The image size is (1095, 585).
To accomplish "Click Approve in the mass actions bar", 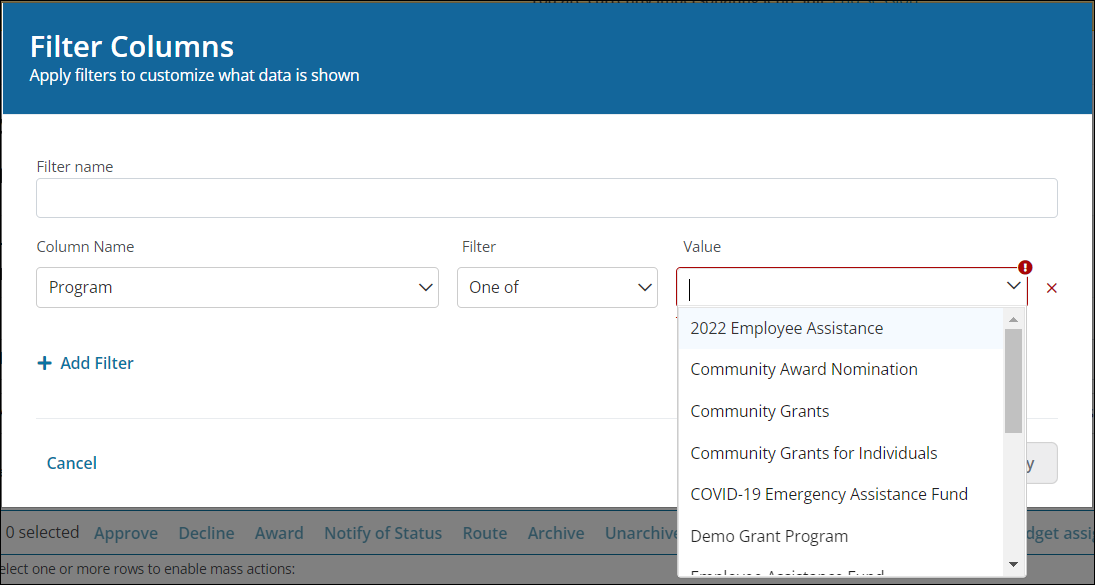I will point(126,533).
